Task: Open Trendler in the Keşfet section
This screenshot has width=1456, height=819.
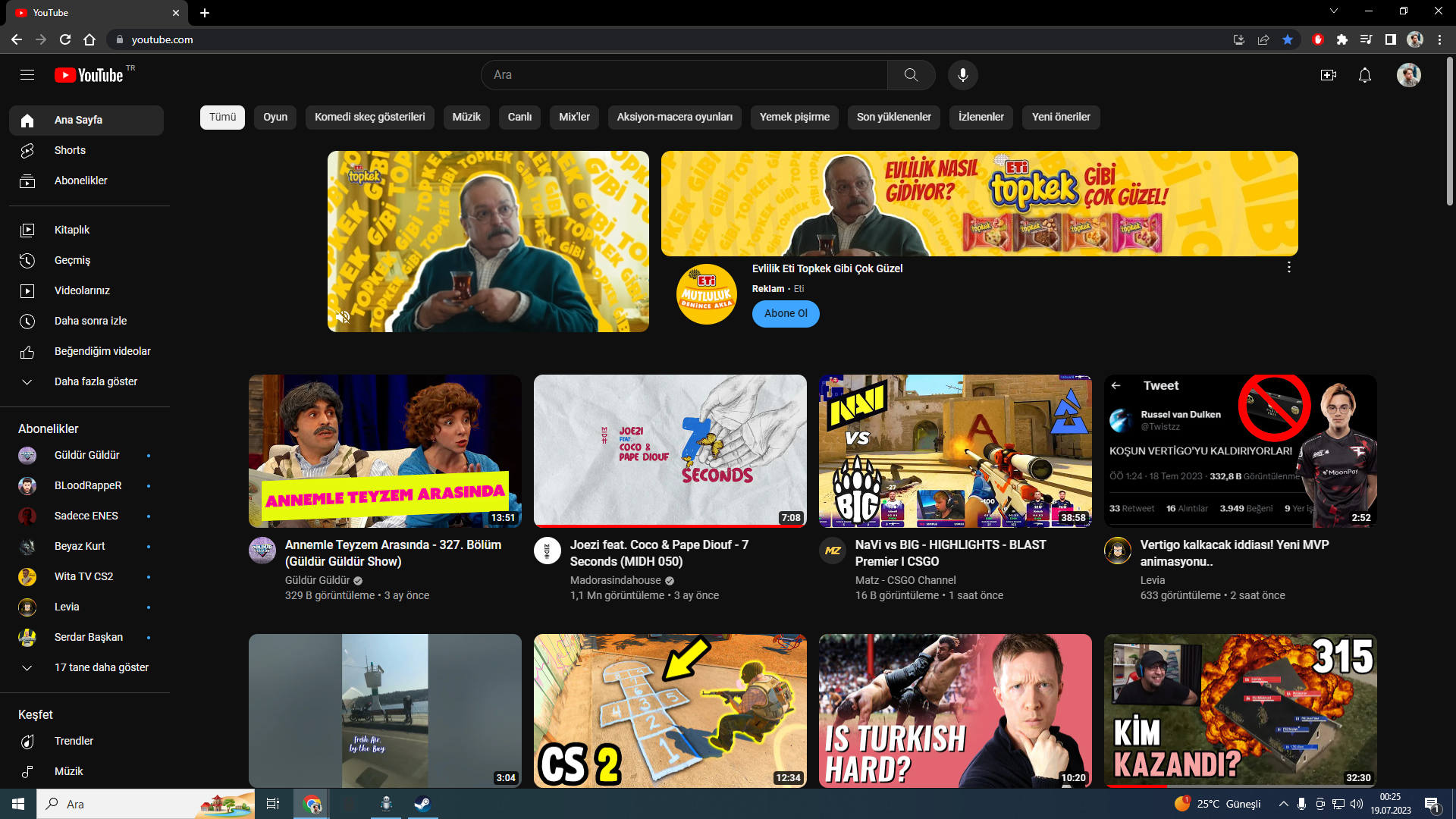Action: click(x=74, y=741)
